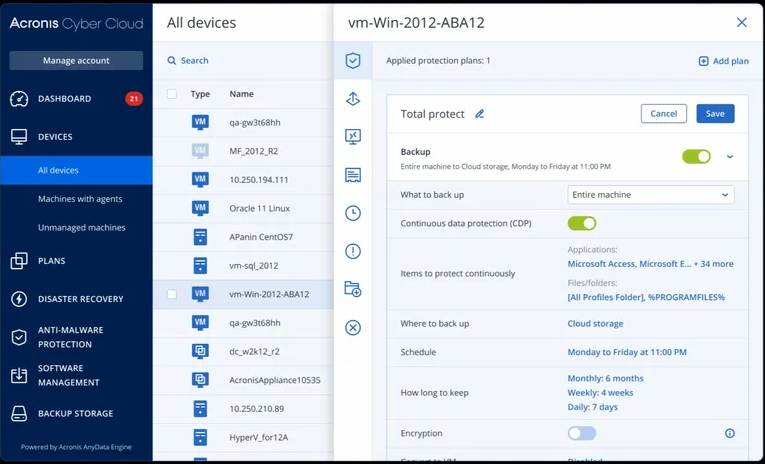Click the recovery arrows icon in panel strip
Screen dimensions: 765x464
pyautogui.click(x=353, y=99)
